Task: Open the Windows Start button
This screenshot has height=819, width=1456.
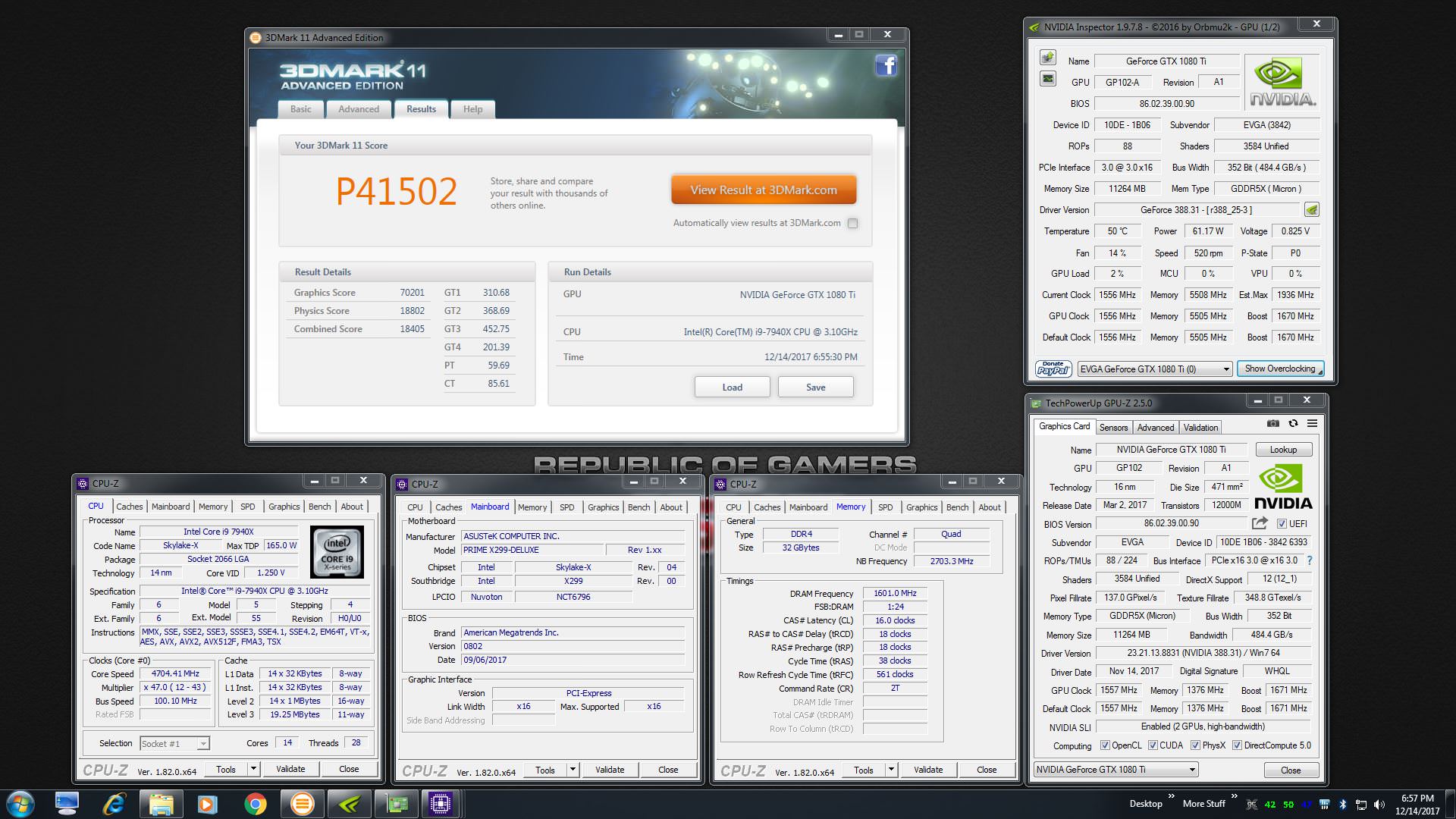Action: coord(20,803)
